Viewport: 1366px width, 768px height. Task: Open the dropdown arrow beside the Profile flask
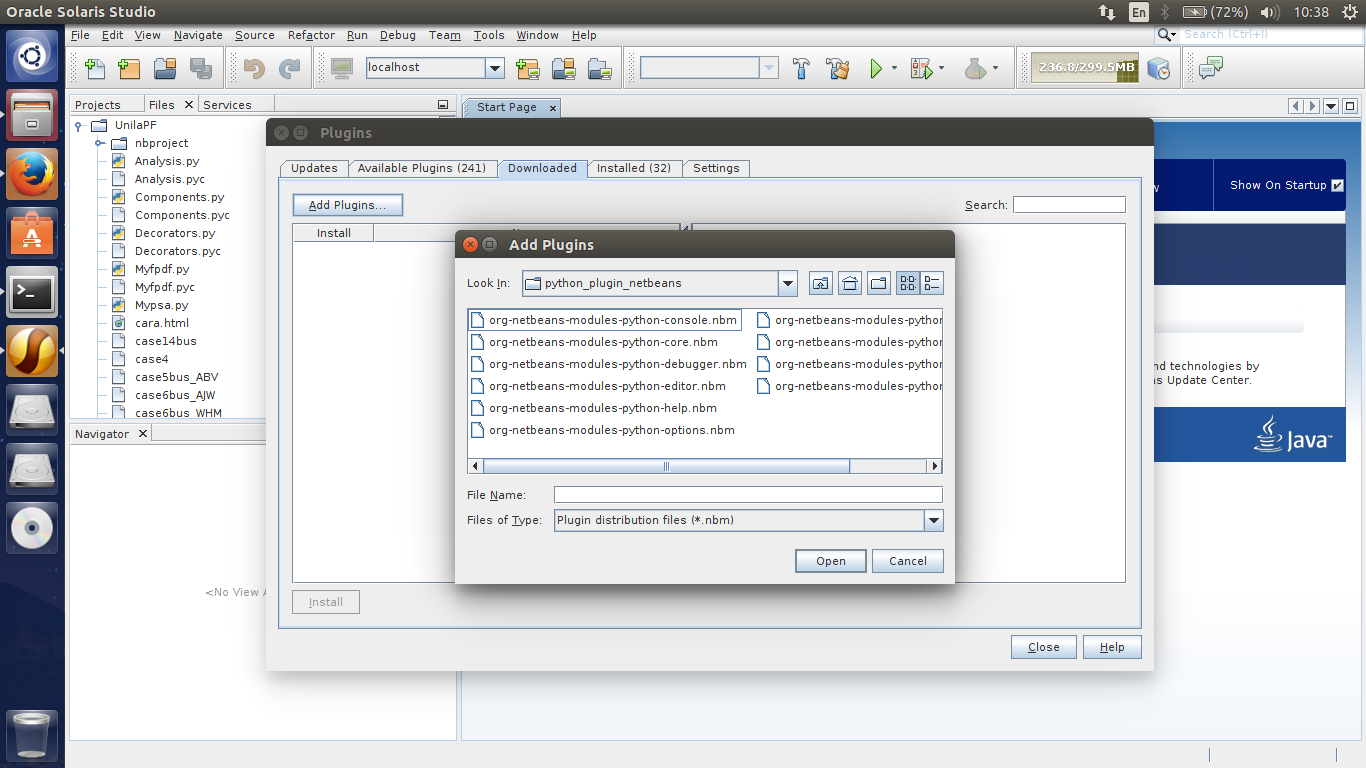995,68
